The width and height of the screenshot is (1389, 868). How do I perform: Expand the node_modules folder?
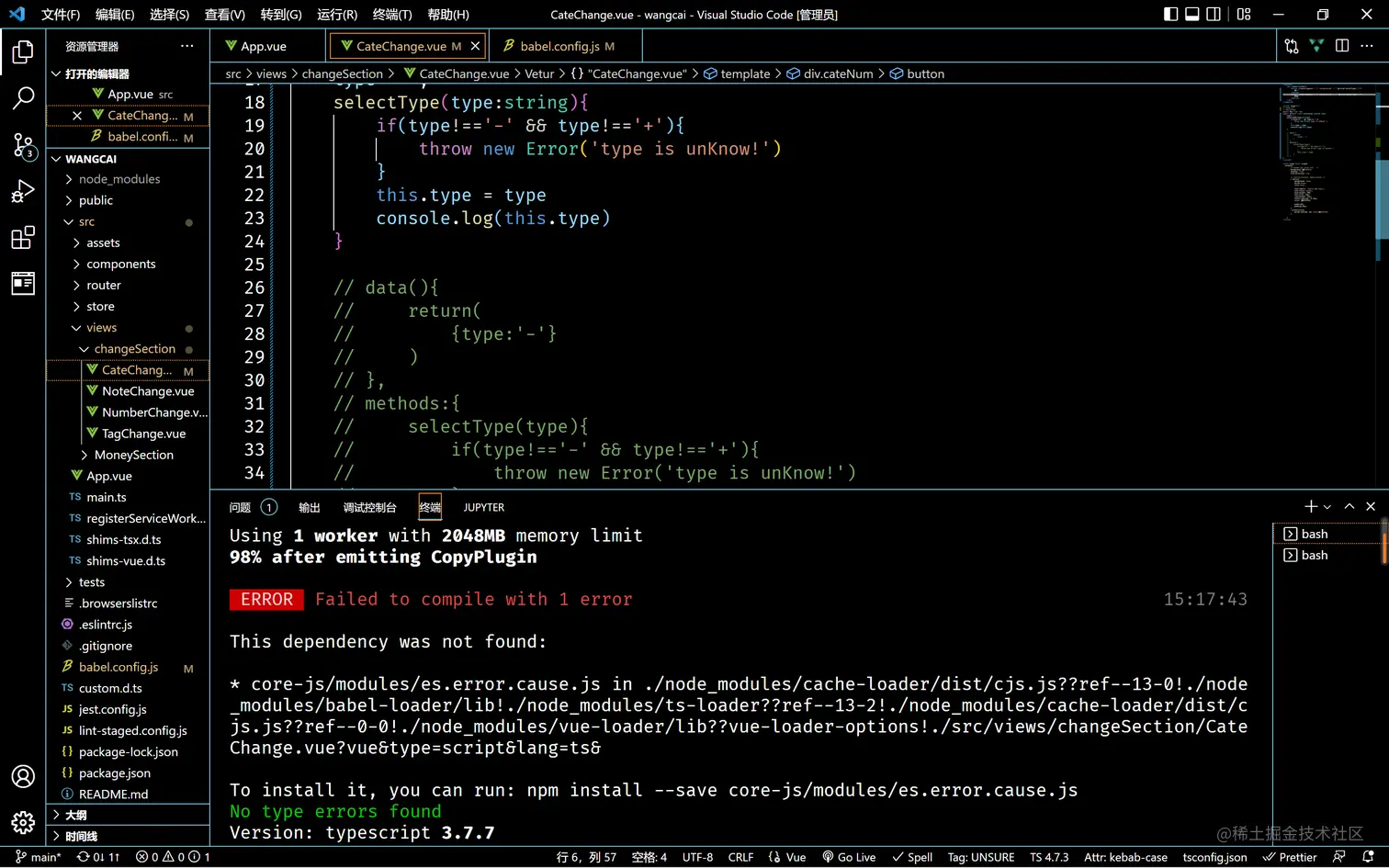click(x=129, y=179)
